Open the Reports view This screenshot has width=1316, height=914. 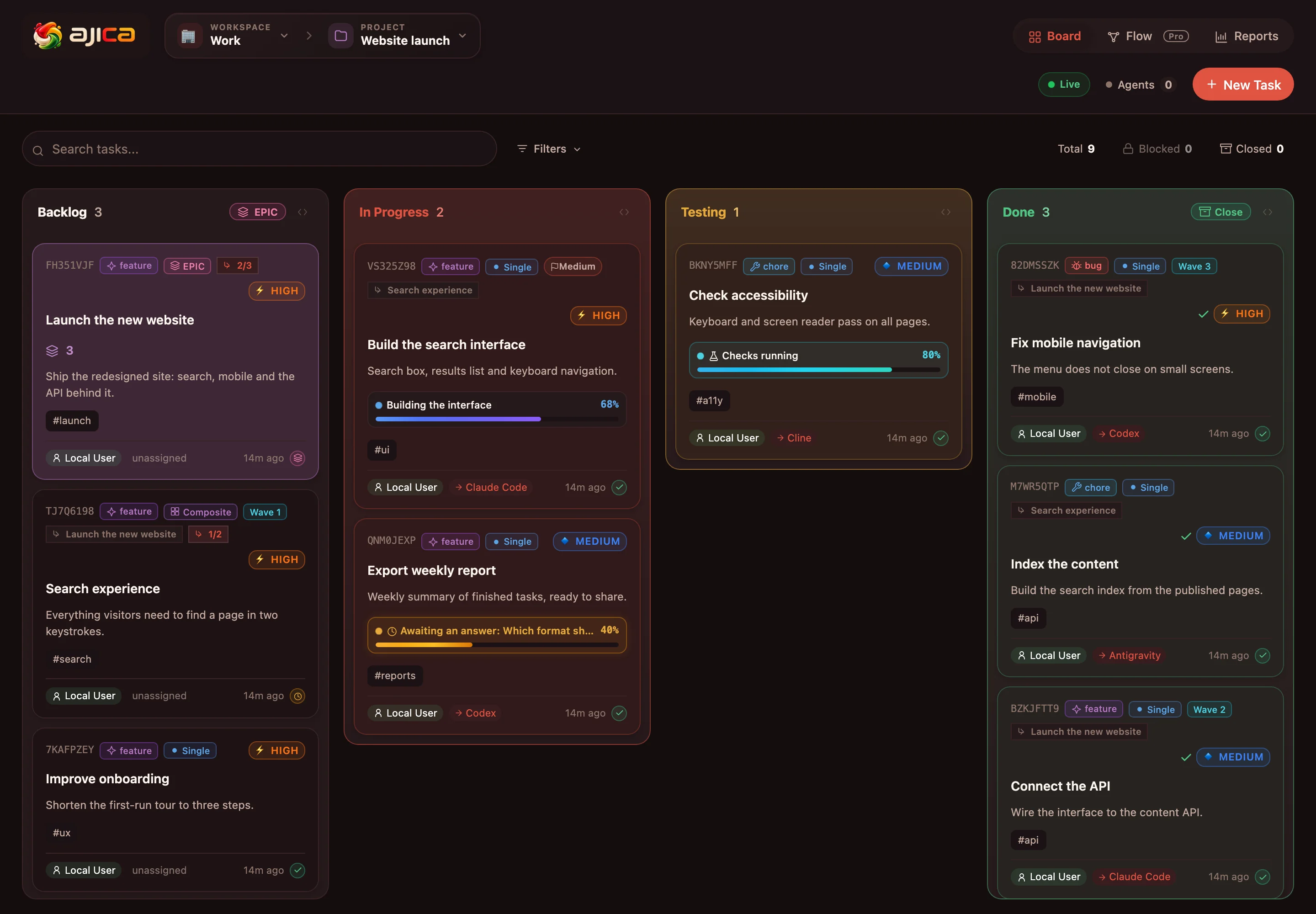[1247, 36]
